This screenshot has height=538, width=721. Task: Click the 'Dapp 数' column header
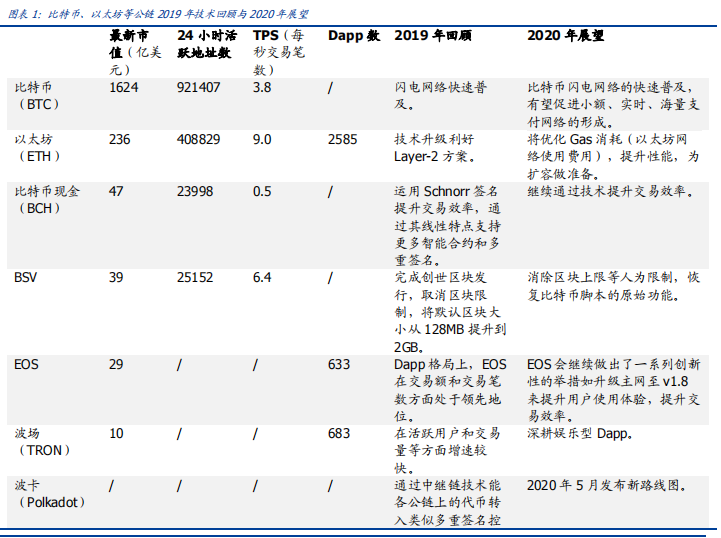(x=354, y=36)
